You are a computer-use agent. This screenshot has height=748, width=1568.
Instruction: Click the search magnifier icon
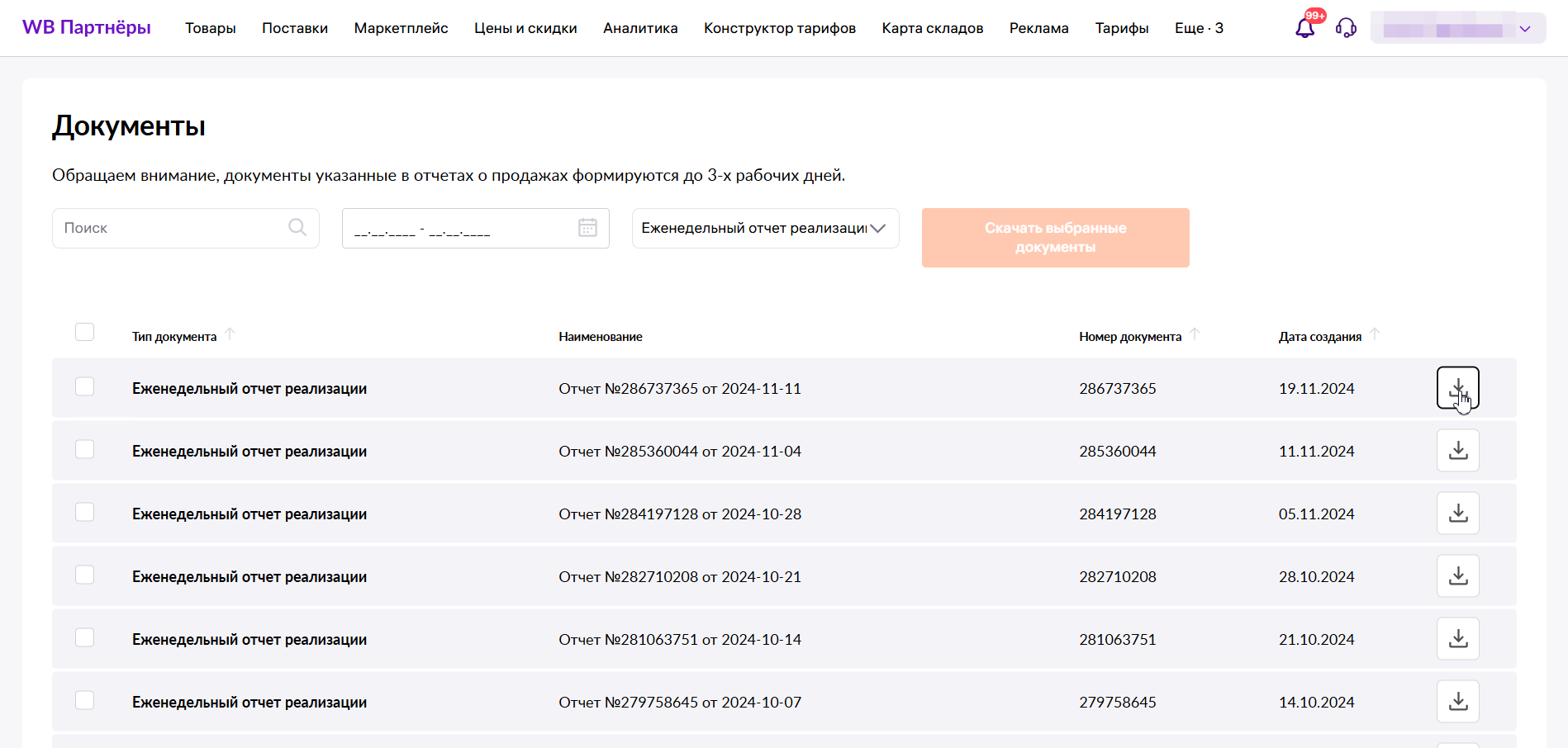pos(297,227)
